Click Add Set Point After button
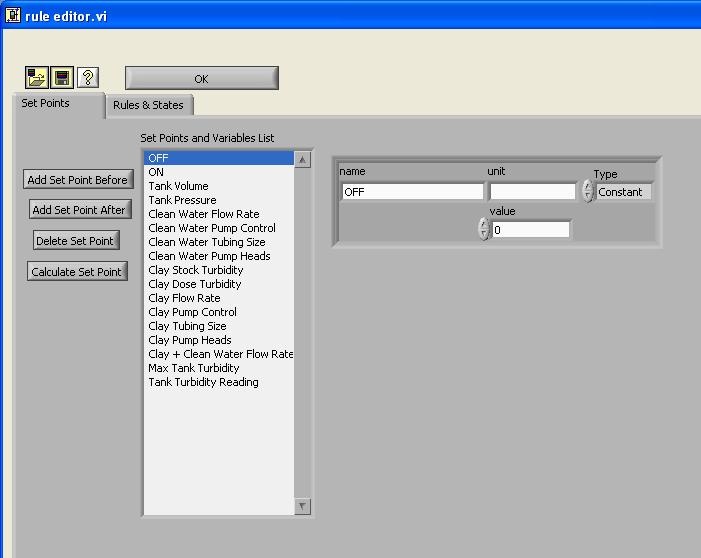The height and width of the screenshot is (558, 701). pos(80,209)
